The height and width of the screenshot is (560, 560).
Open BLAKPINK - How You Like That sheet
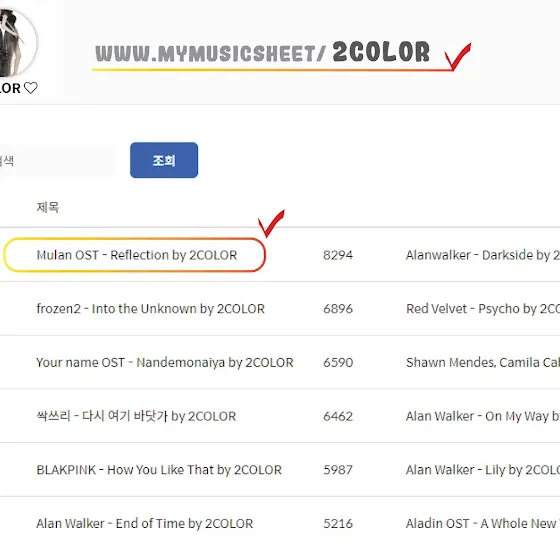pyautogui.click(x=159, y=470)
